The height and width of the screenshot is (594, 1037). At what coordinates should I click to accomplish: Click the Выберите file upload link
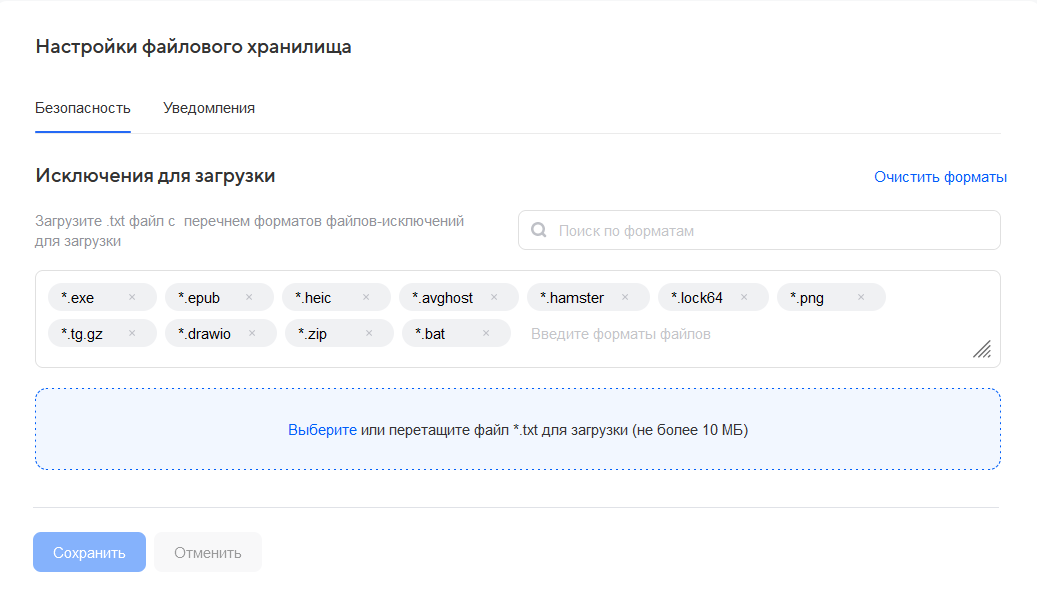[322, 430]
